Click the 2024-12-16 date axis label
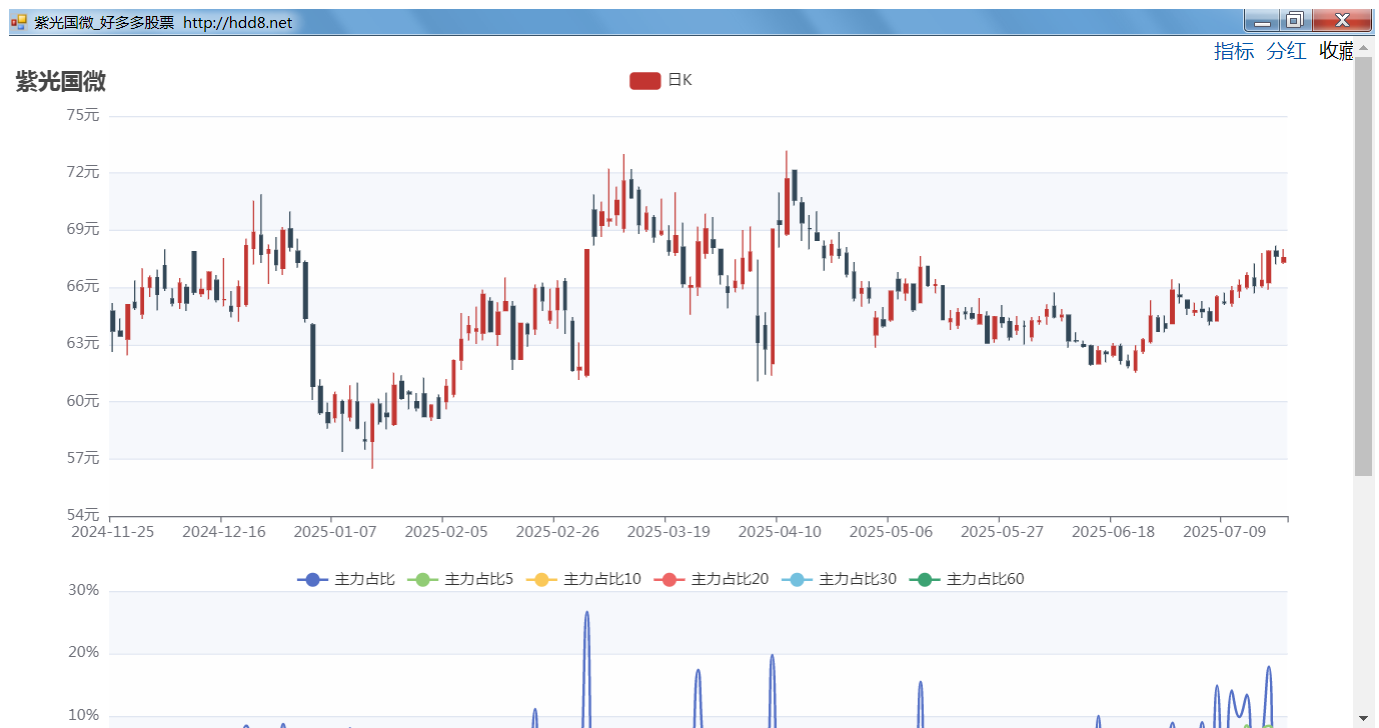The image size is (1379, 728). coord(224,531)
